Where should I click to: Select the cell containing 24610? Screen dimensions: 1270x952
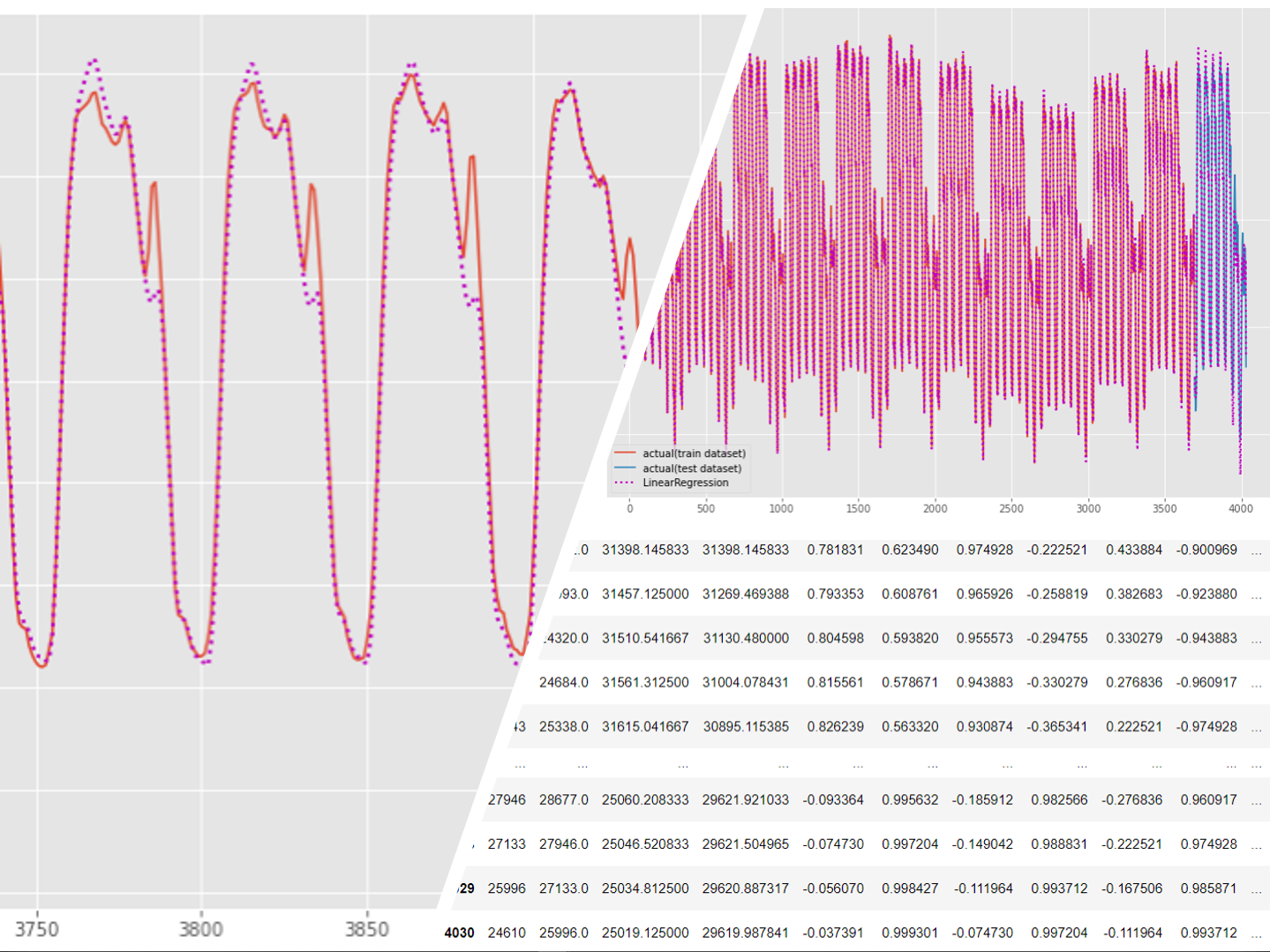coord(507,933)
